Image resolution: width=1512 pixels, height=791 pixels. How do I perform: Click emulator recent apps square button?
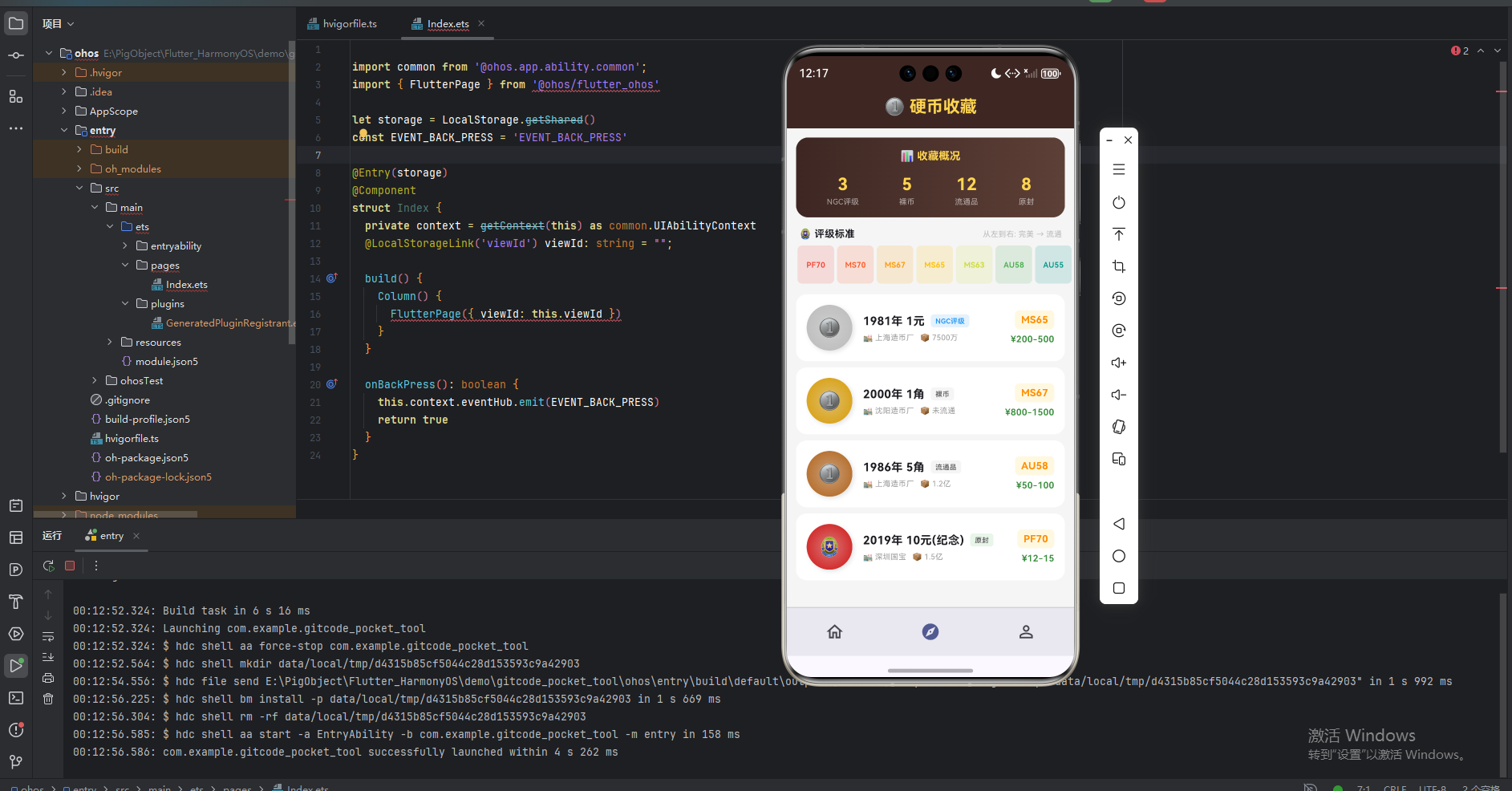pyautogui.click(x=1119, y=588)
